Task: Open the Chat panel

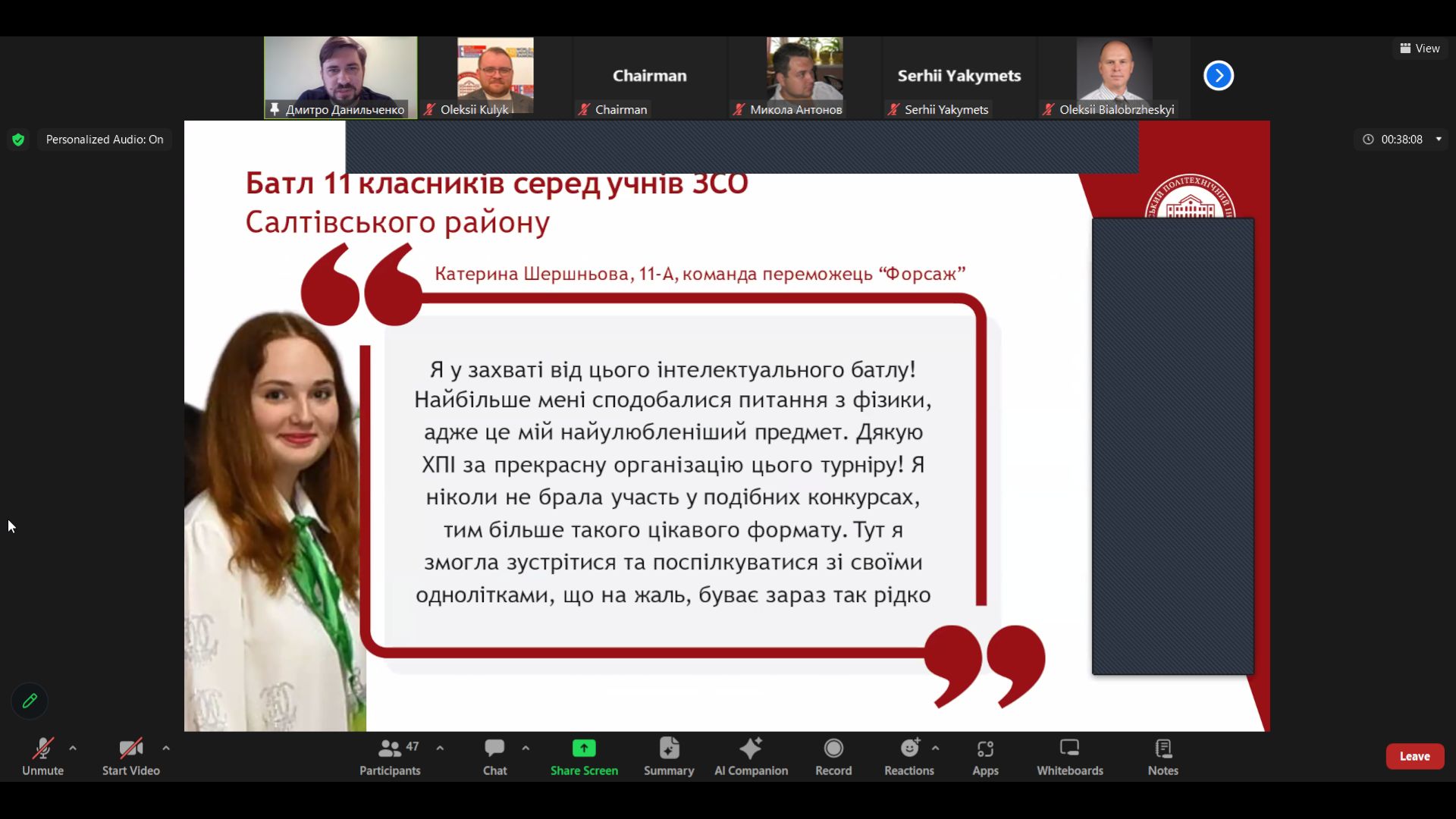Action: pyautogui.click(x=494, y=748)
